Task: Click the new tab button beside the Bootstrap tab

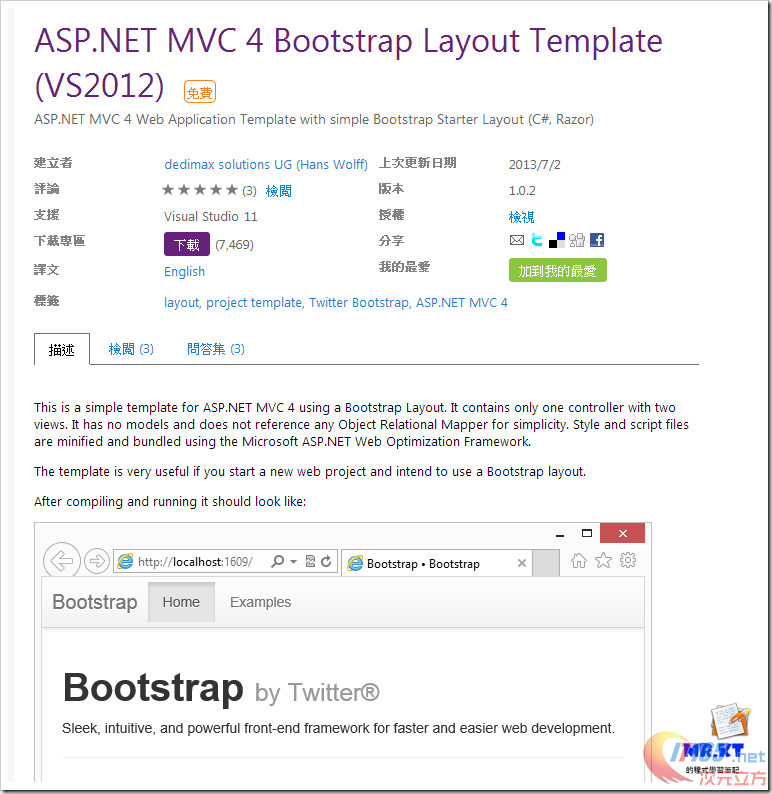Action: (546, 563)
